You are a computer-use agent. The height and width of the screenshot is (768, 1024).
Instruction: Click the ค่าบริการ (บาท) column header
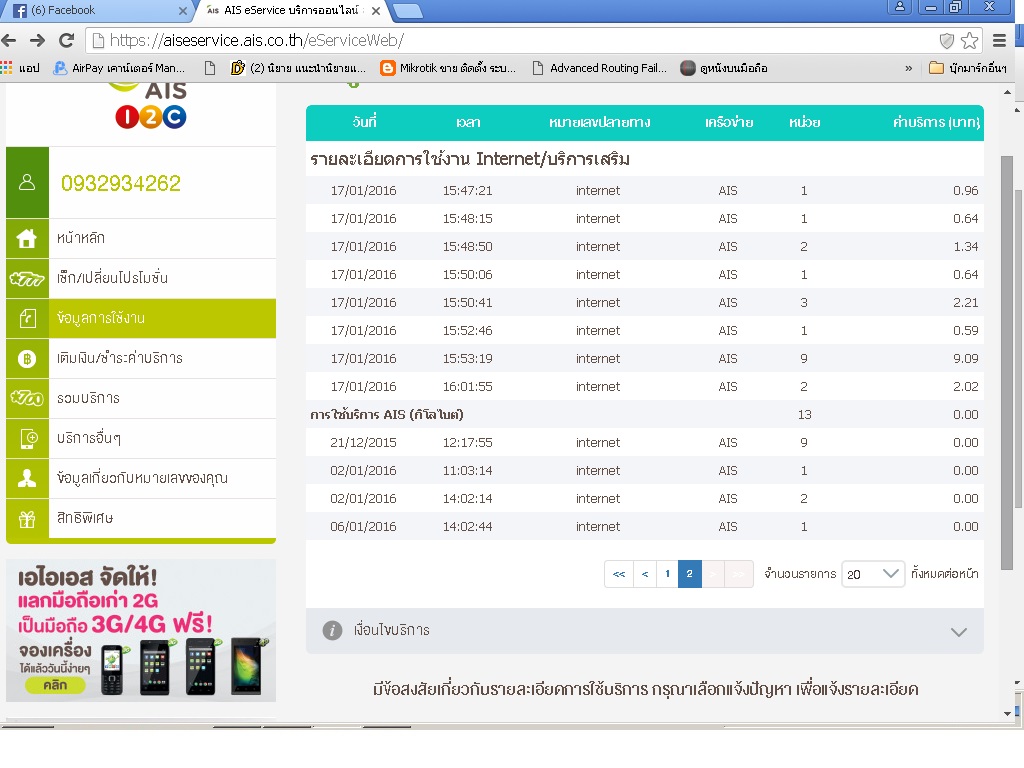(x=936, y=122)
